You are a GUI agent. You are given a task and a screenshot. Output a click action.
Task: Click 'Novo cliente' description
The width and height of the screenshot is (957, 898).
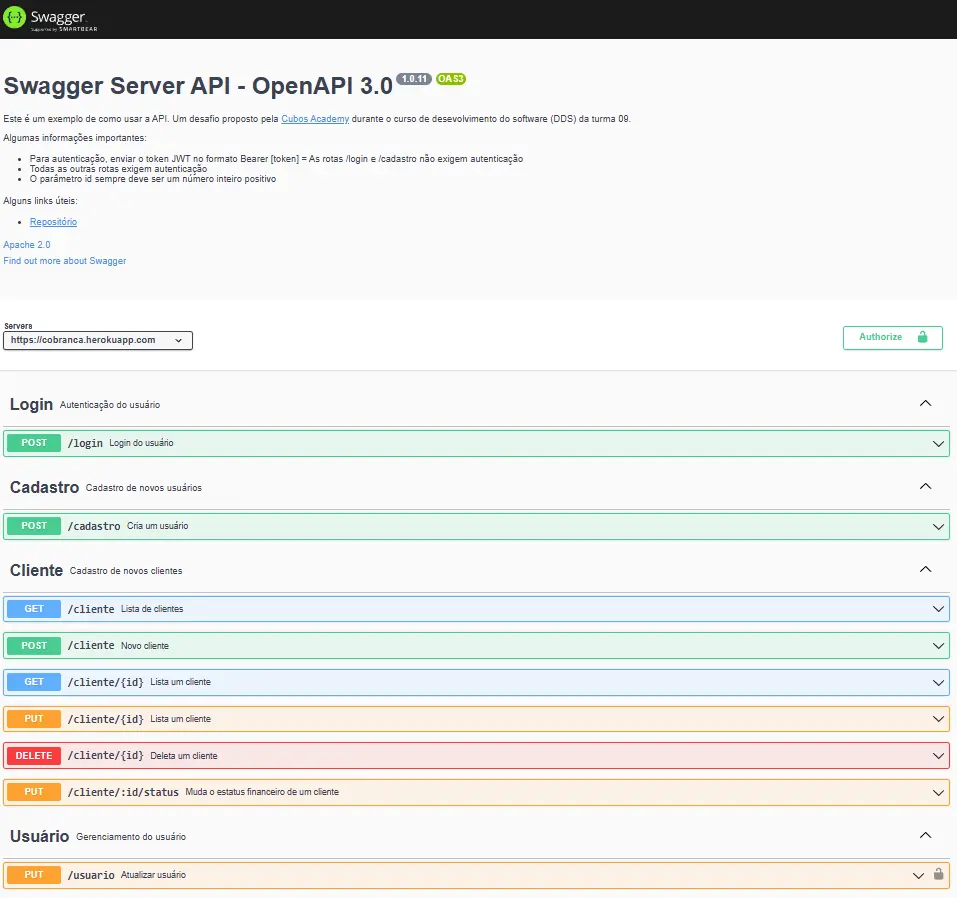pyautogui.click(x=145, y=646)
